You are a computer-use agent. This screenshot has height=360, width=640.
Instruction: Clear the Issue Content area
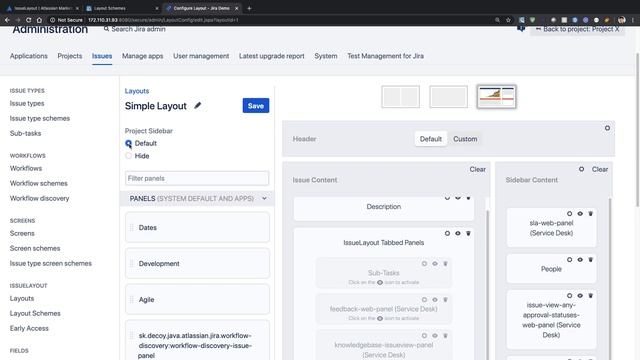click(477, 169)
